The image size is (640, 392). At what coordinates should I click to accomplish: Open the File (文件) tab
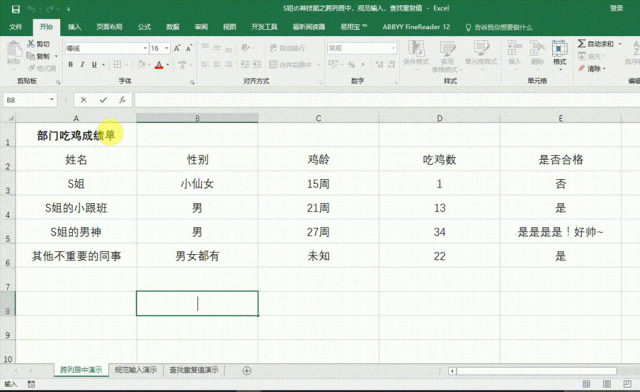coord(16,27)
